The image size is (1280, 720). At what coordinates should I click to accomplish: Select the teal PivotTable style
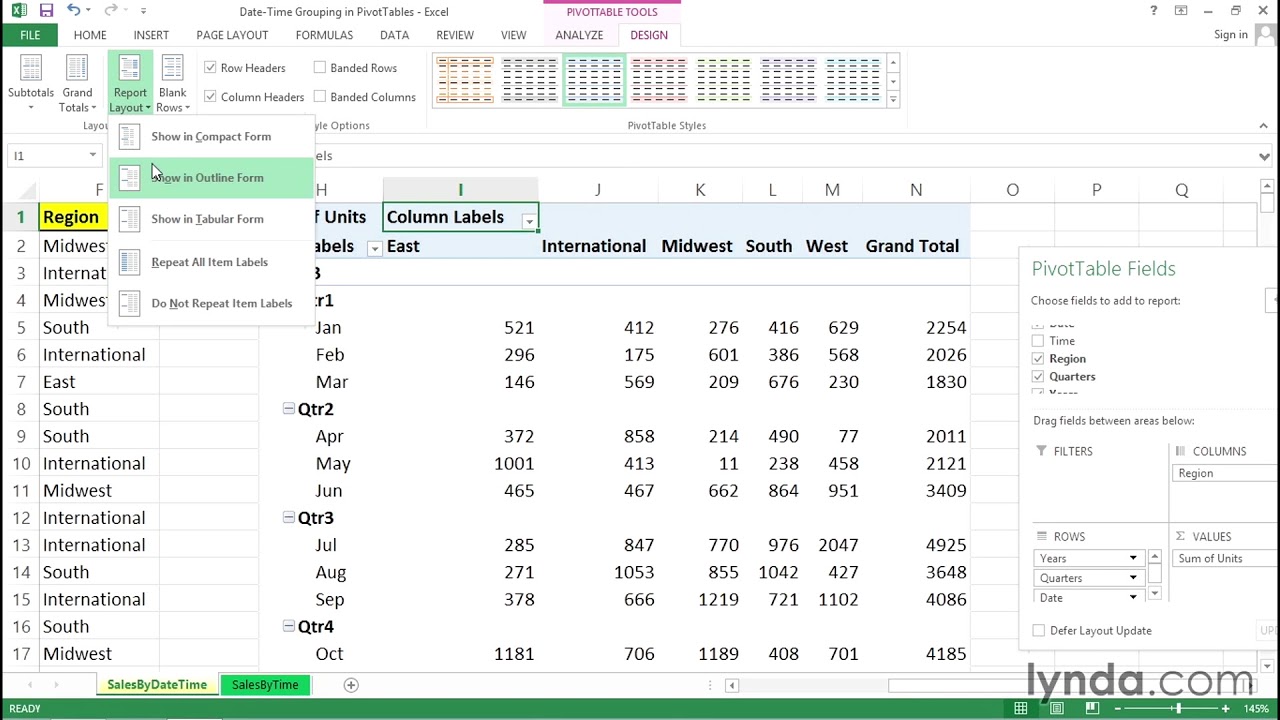[853, 80]
